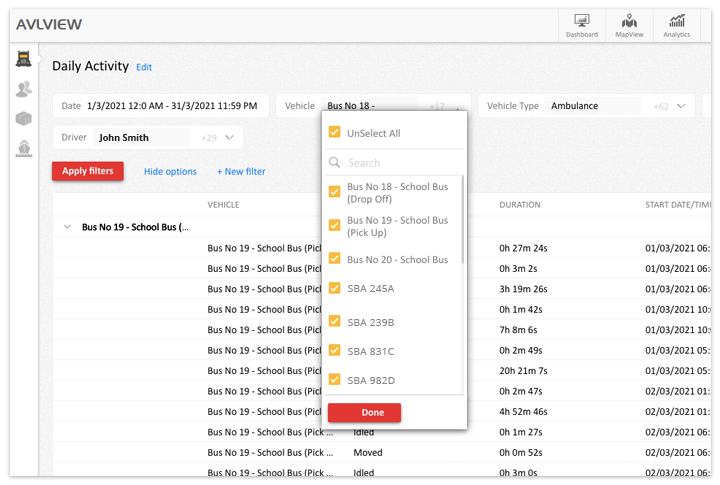Click the Date range filter field
The width and height of the screenshot is (720, 485).
point(161,106)
